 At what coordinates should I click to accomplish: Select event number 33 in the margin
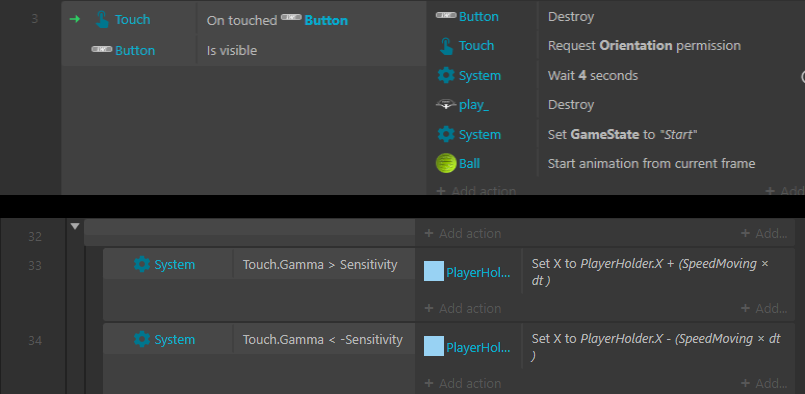coord(35,266)
